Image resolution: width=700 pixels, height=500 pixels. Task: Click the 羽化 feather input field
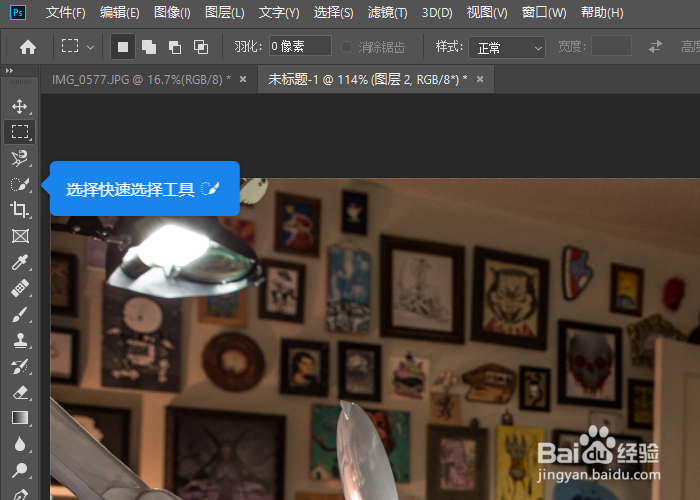(x=300, y=46)
